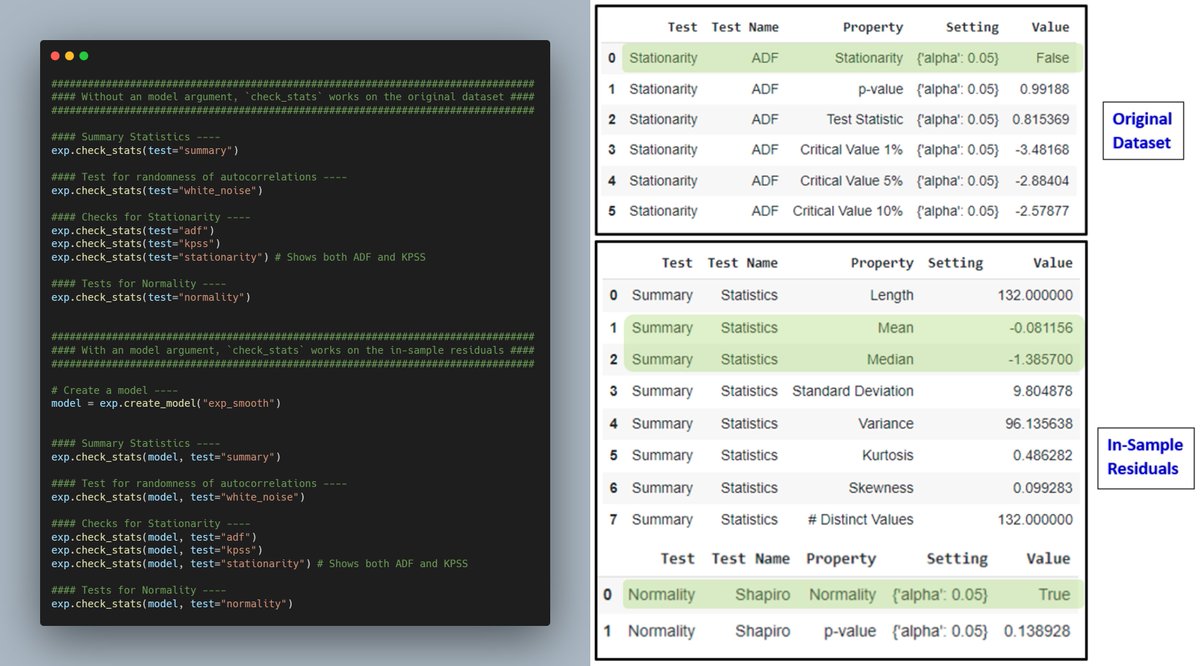Select the line exp.check_stats(test="adf")
This screenshot has width=1200, height=666.
[133, 230]
